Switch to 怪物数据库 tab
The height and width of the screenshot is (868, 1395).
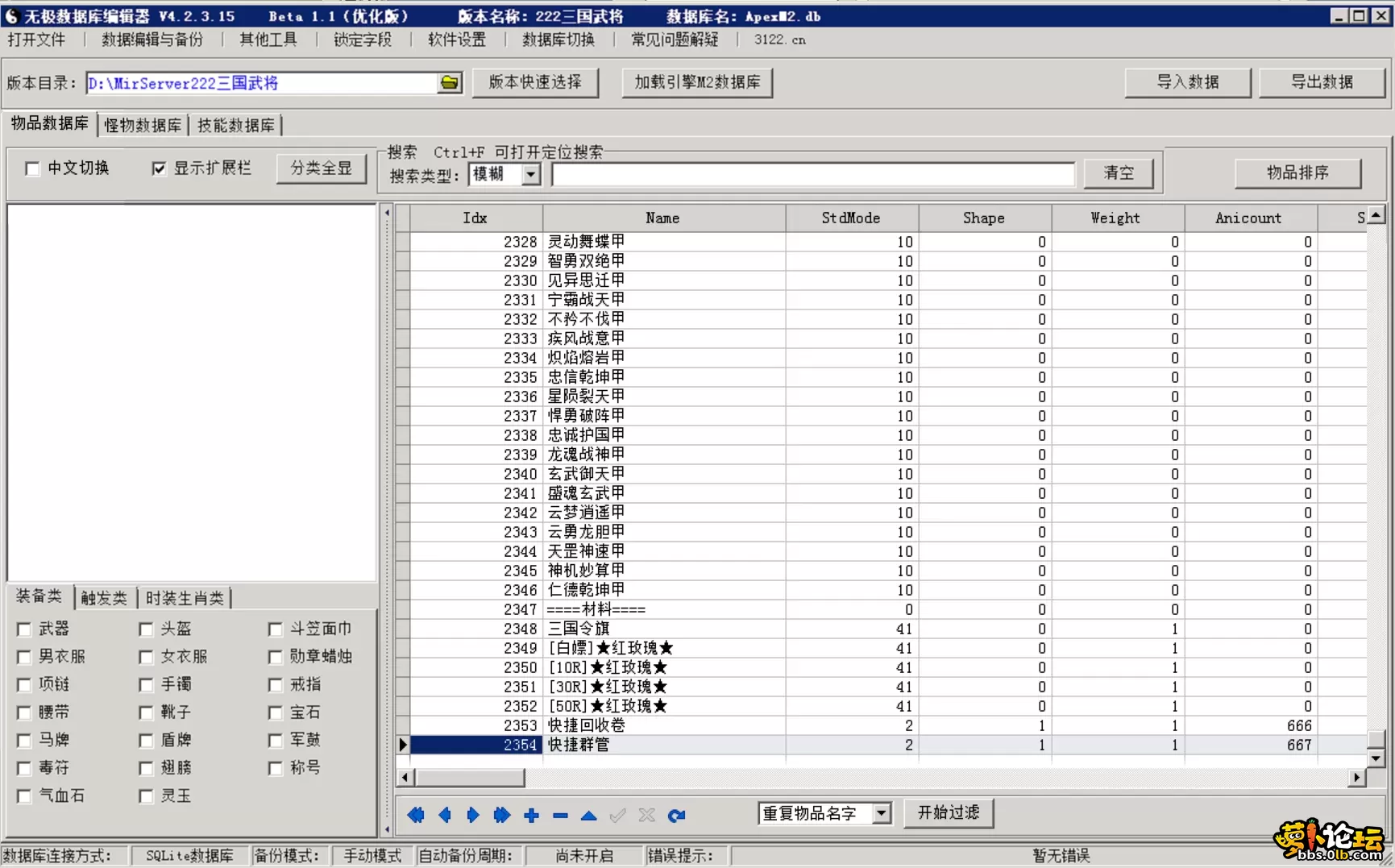tap(143, 125)
